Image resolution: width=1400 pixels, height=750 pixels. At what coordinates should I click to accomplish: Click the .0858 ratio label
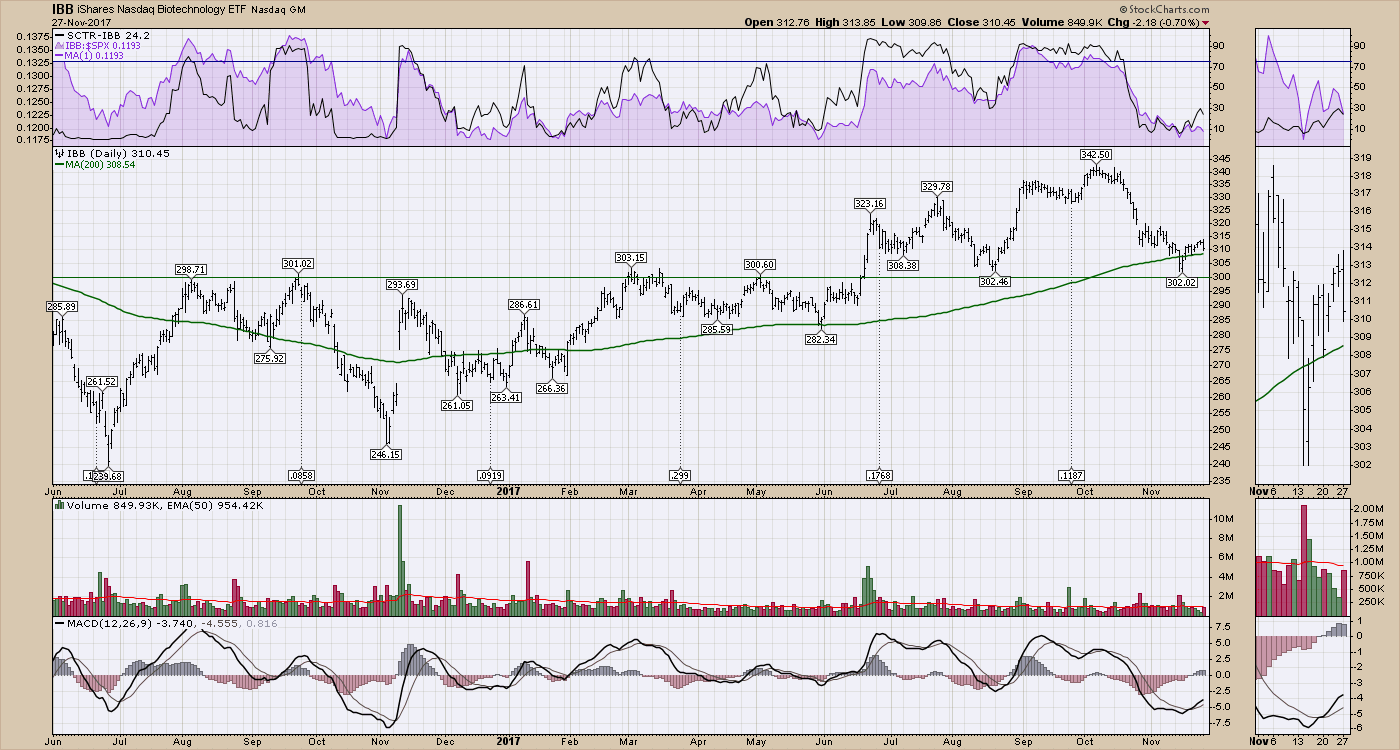pos(301,475)
